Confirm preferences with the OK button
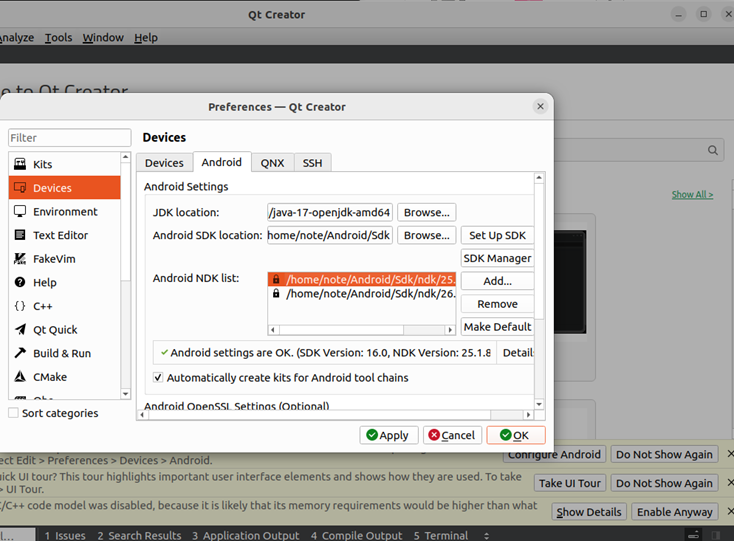The width and height of the screenshot is (734, 541). pyautogui.click(x=516, y=435)
